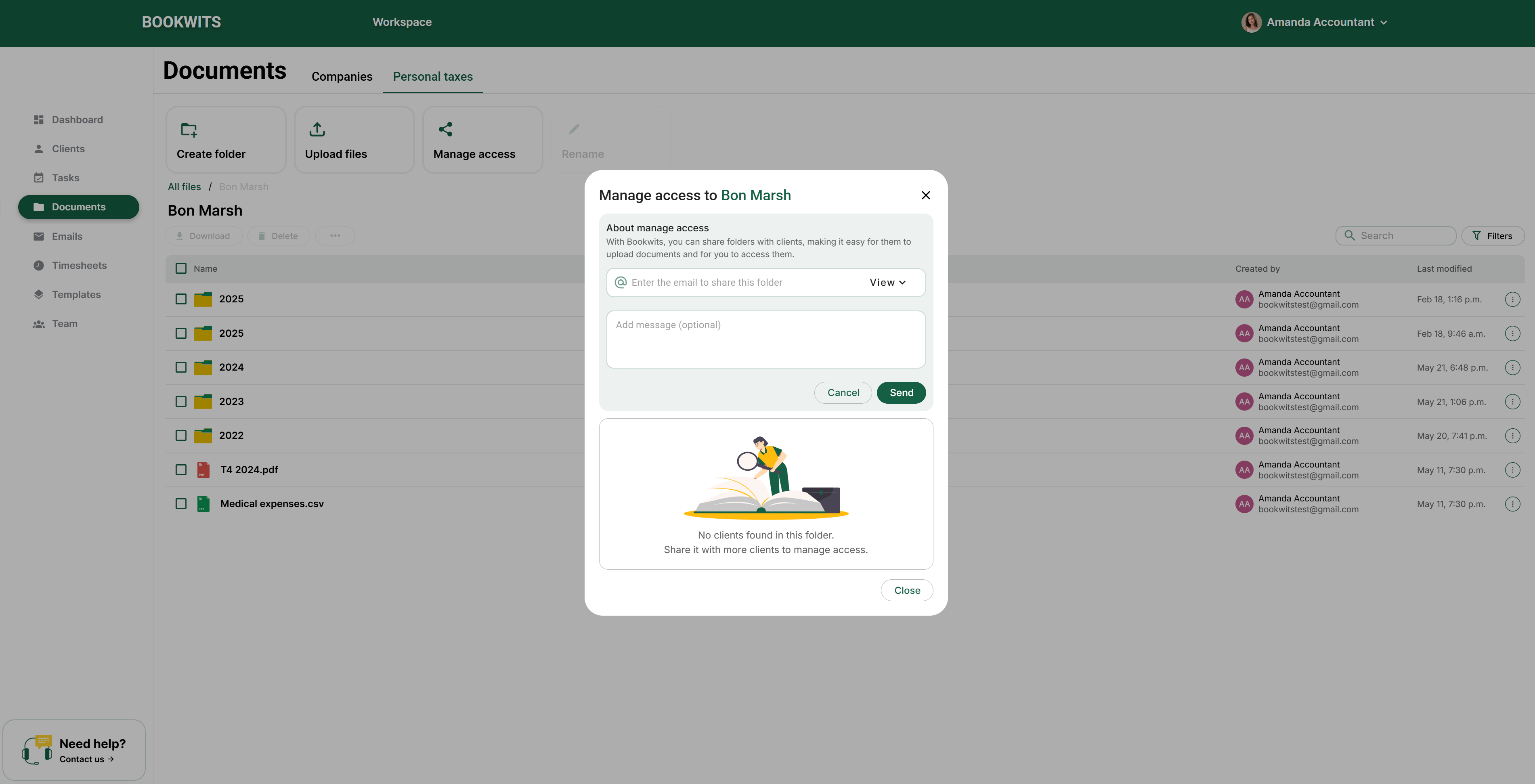Close the Manage access dialog with X
1535x784 pixels.
click(x=925, y=195)
